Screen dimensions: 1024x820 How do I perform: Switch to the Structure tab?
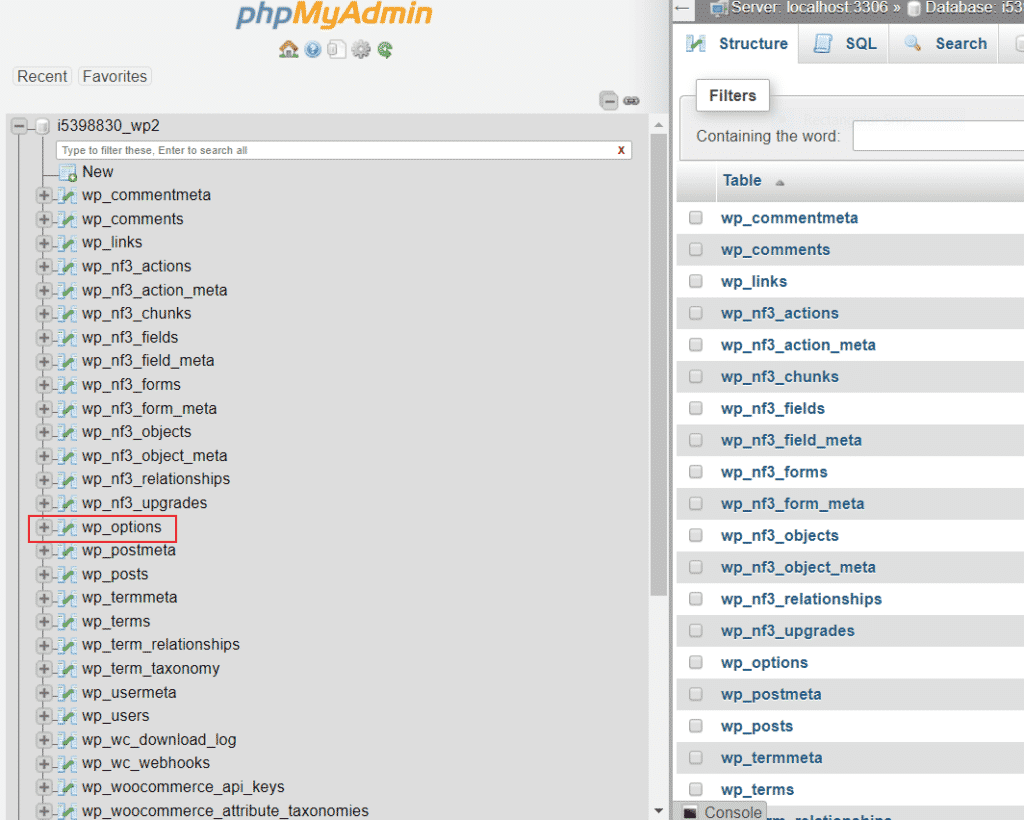pos(737,44)
